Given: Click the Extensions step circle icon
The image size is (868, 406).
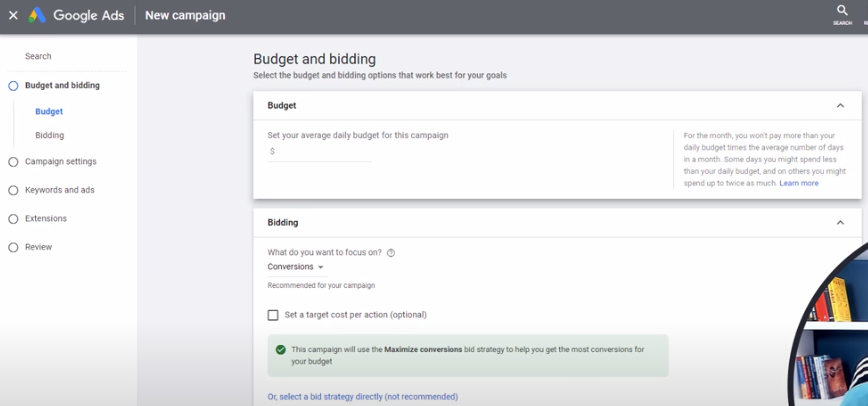Looking at the screenshot, I should coord(14,219).
